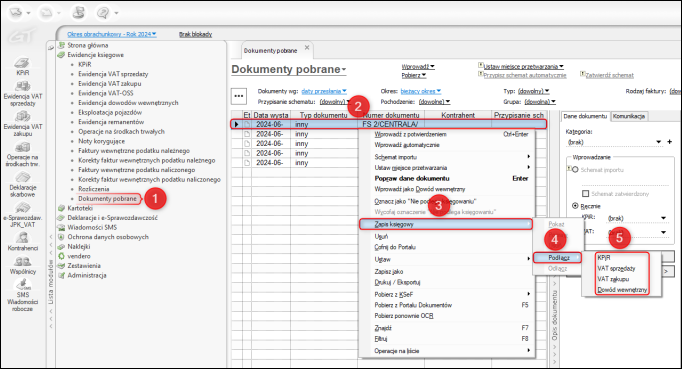This screenshot has width=682, height=369.
Task: Select Dokumenty pobrane in tree
Action: coord(107,199)
